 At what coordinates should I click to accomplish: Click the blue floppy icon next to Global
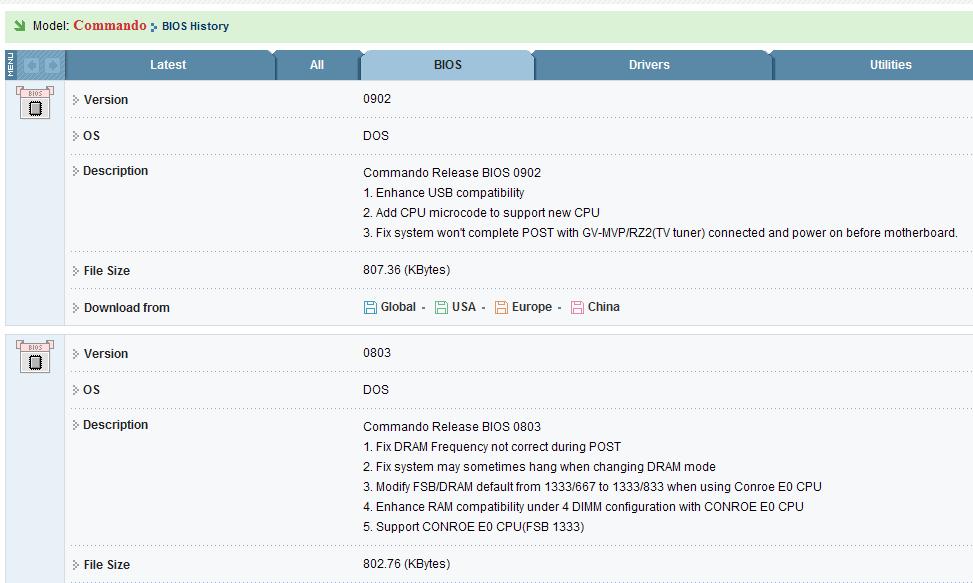(x=370, y=307)
